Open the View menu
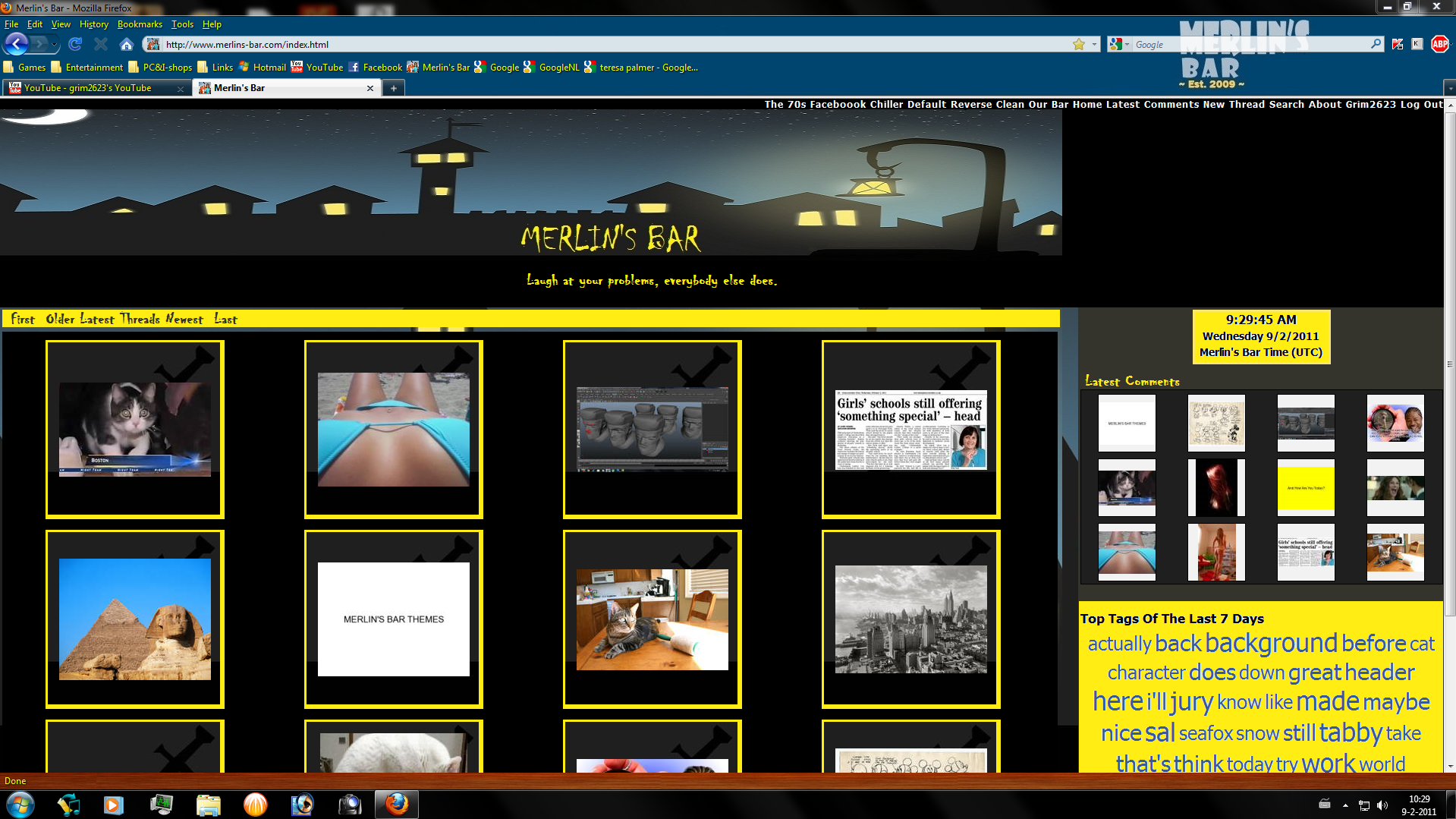The height and width of the screenshot is (819, 1456). [61, 24]
